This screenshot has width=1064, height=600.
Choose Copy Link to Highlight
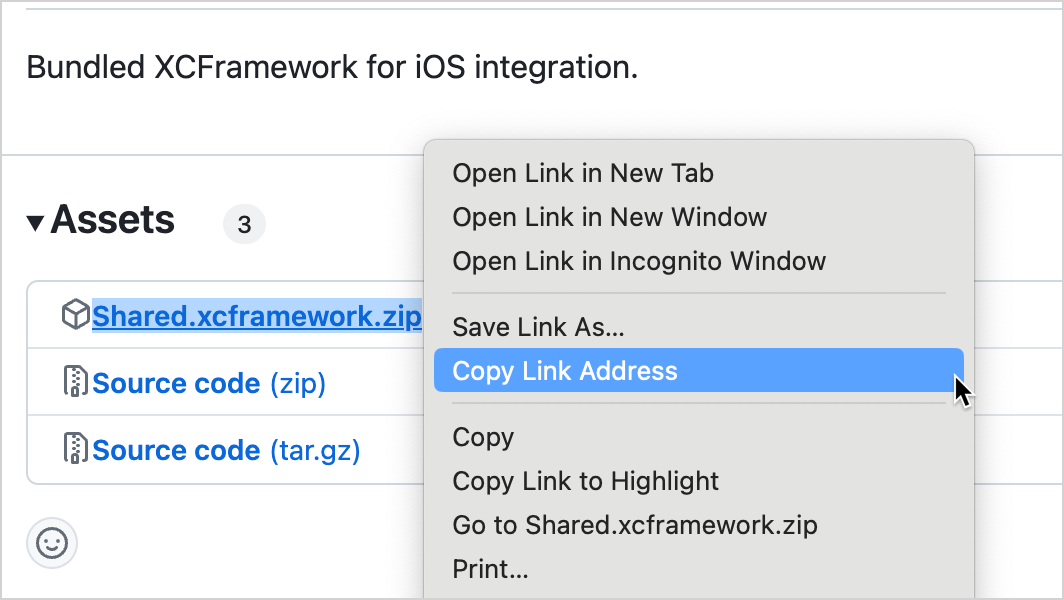pyautogui.click(x=585, y=481)
